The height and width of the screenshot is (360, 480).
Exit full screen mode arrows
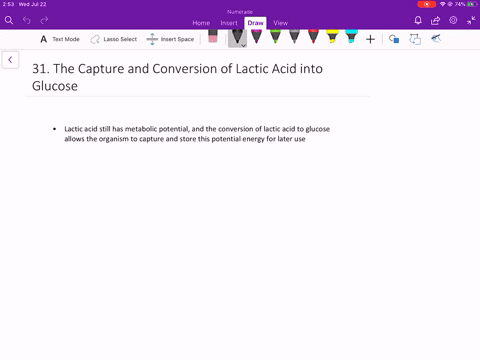pyautogui.click(x=471, y=20)
